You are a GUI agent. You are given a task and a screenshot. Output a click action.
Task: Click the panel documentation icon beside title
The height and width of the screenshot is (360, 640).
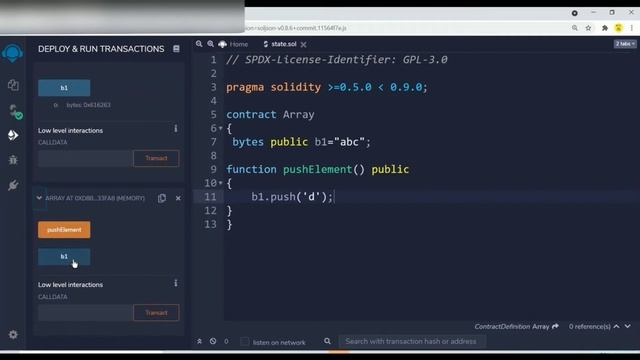click(x=176, y=49)
